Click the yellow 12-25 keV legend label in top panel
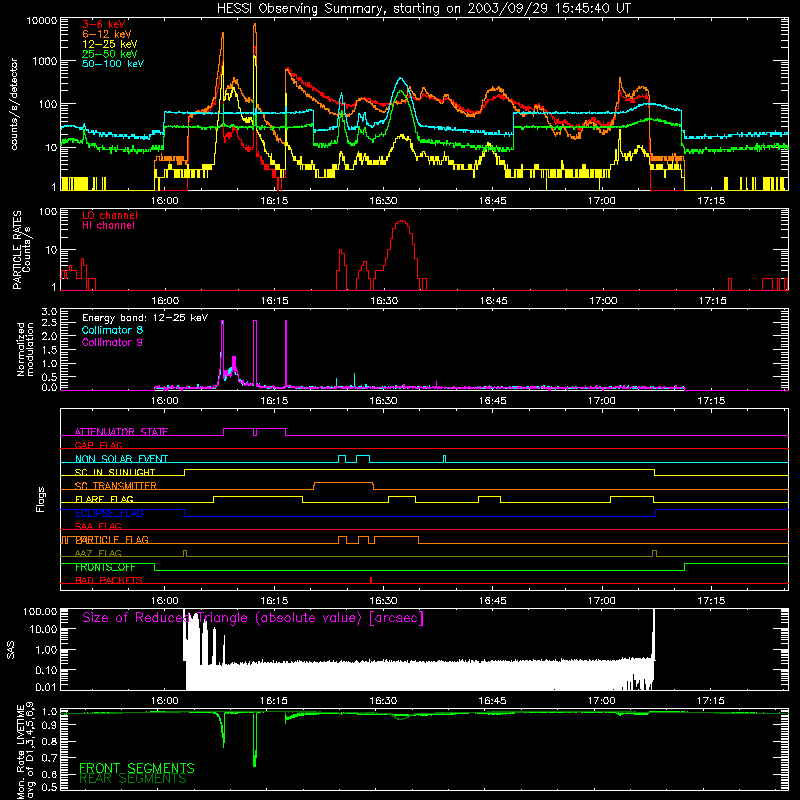The image size is (800, 800). [110, 44]
